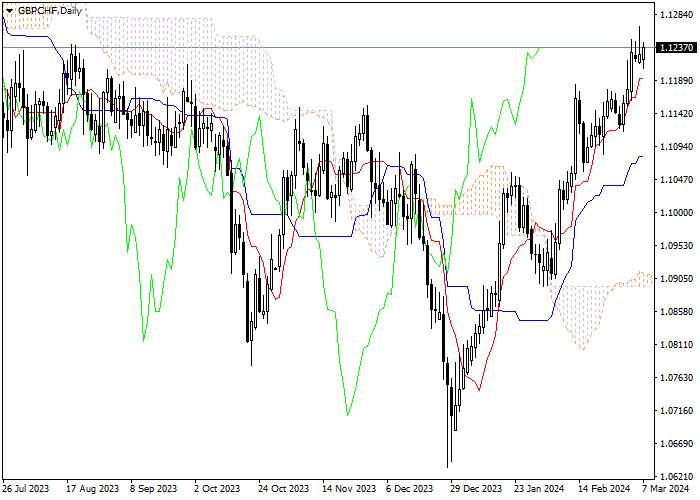The width and height of the screenshot is (700, 500).
Task: Click the 1.10940 price axis label
Action: point(677,147)
